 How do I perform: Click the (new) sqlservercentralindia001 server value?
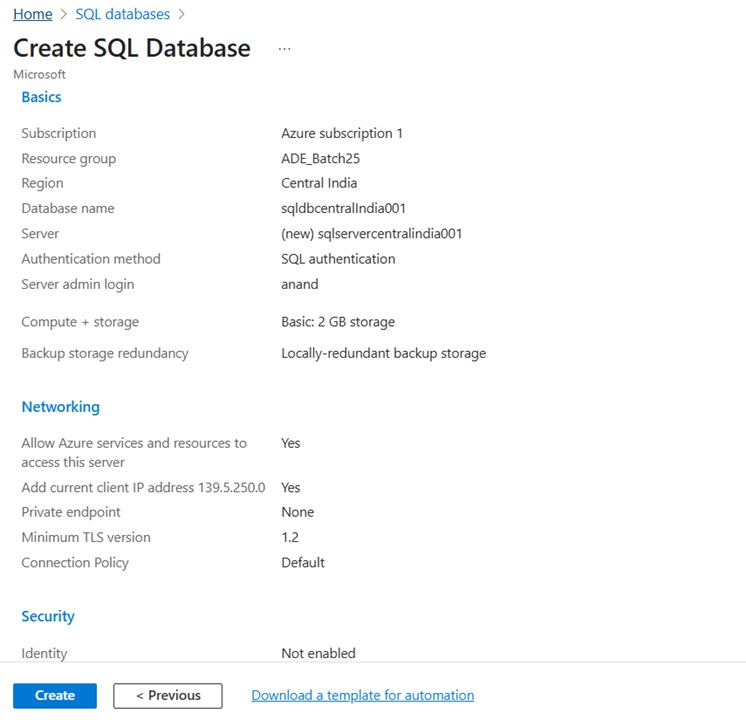pyautogui.click(x=371, y=234)
